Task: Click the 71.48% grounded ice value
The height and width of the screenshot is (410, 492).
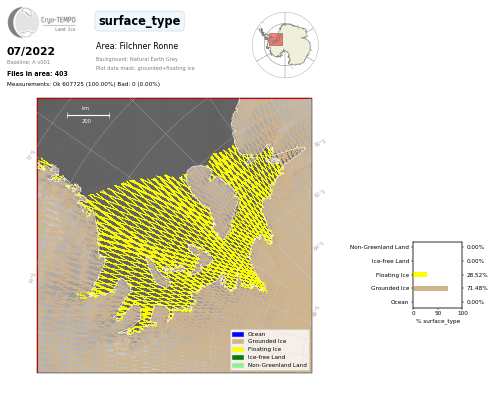Action: click(x=477, y=288)
